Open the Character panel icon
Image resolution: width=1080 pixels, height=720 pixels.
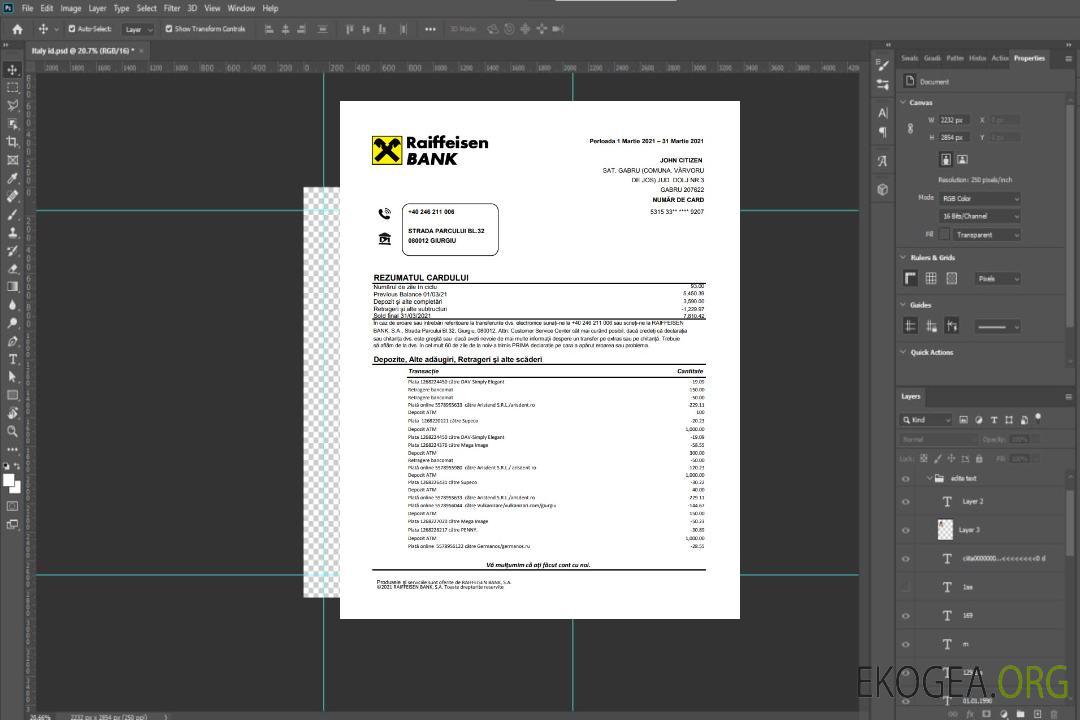883,113
